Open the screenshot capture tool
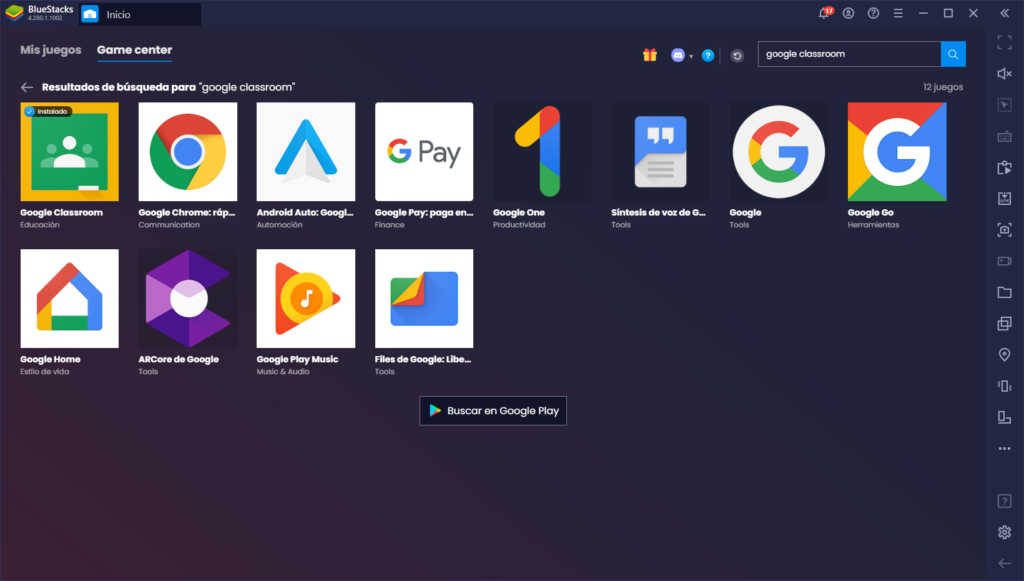1024x581 pixels. coord(1004,227)
